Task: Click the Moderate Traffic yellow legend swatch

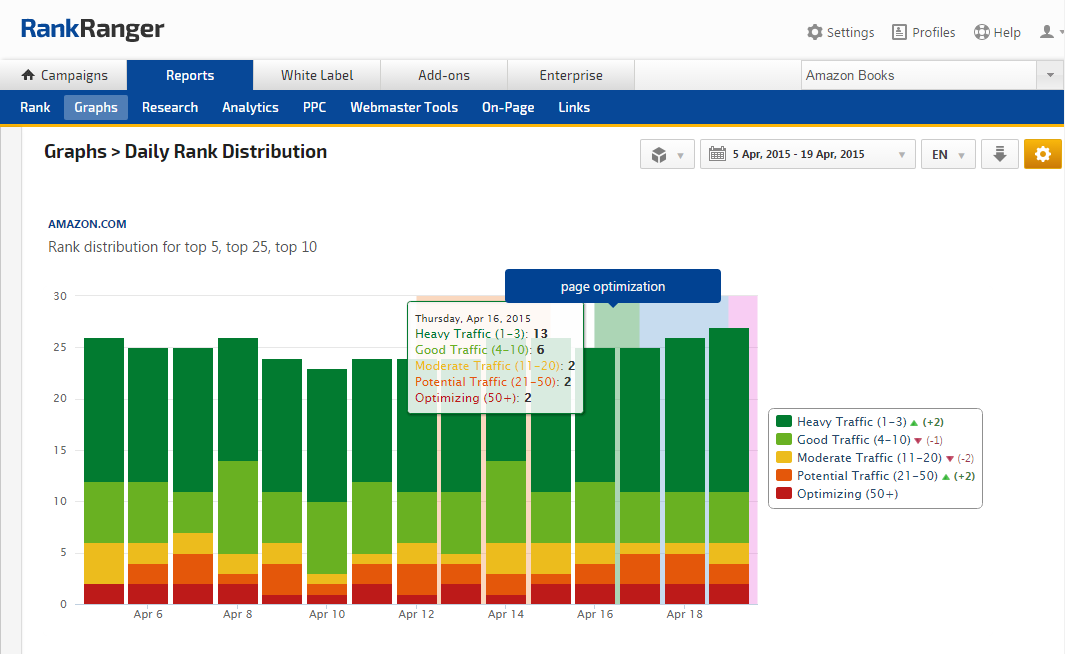Action: point(784,458)
